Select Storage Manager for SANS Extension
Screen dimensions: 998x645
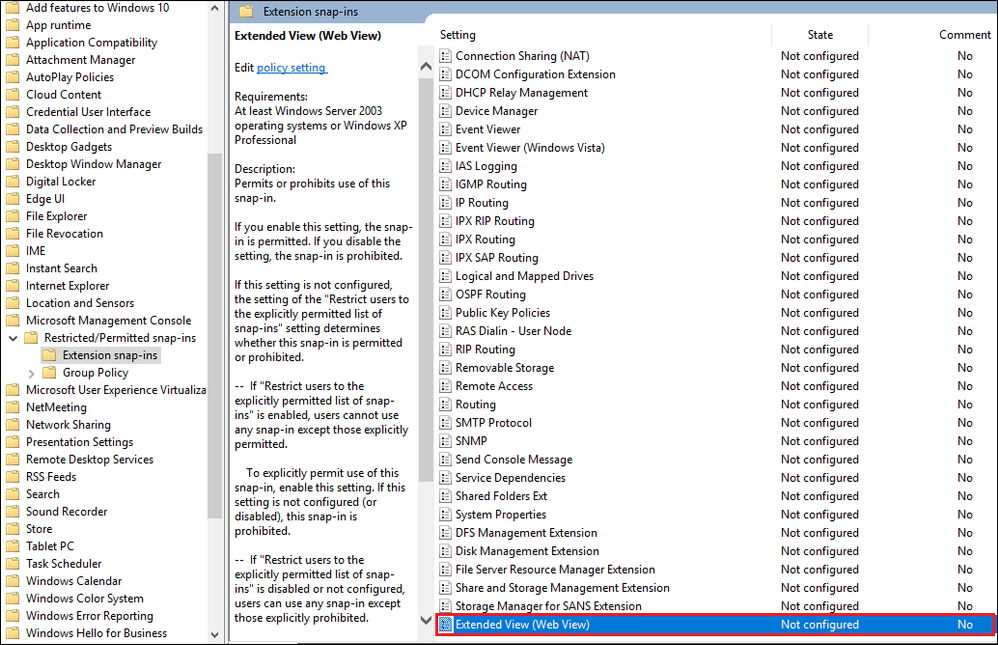(548, 606)
